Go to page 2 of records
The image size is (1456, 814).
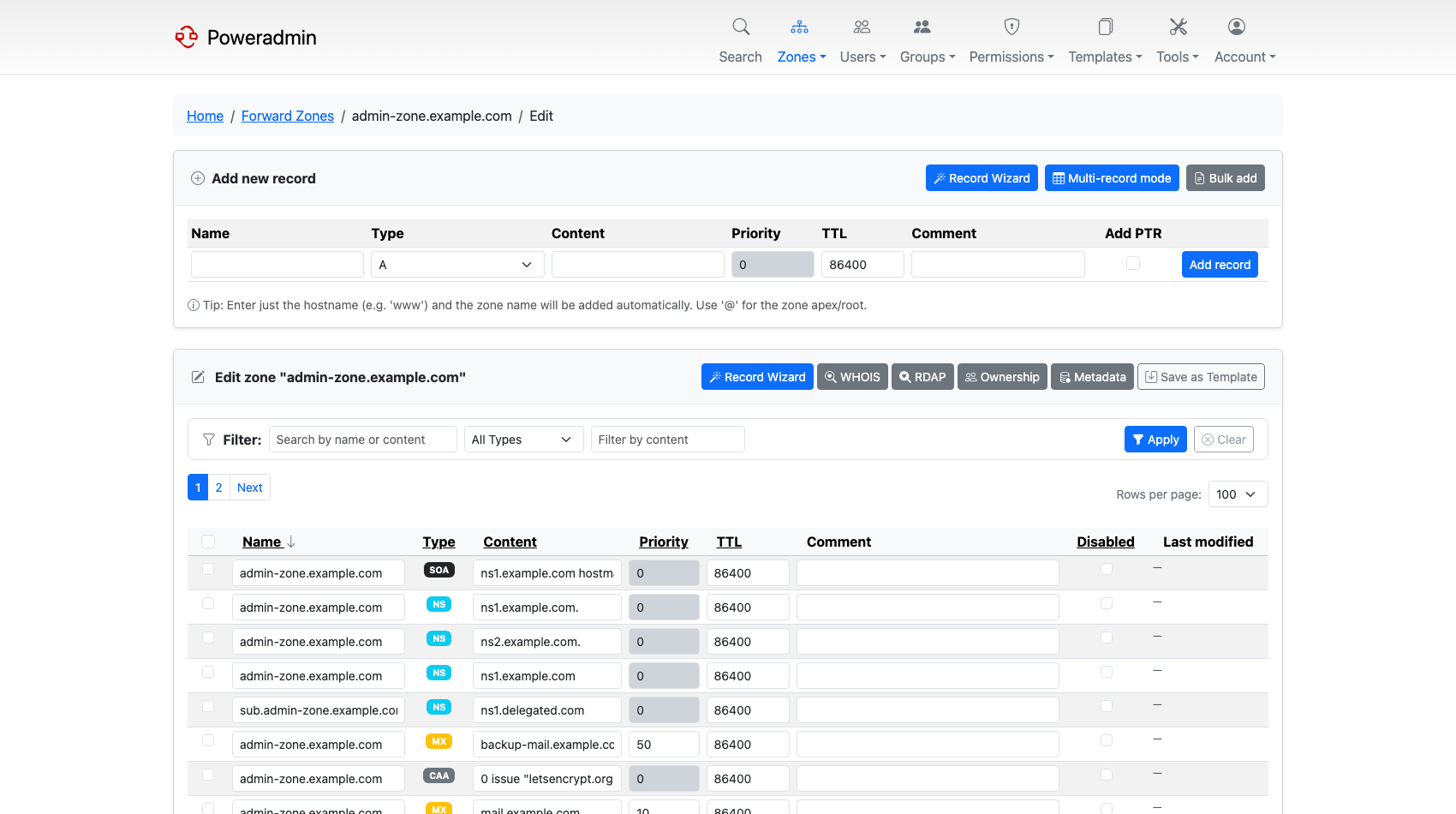click(218, 488)
